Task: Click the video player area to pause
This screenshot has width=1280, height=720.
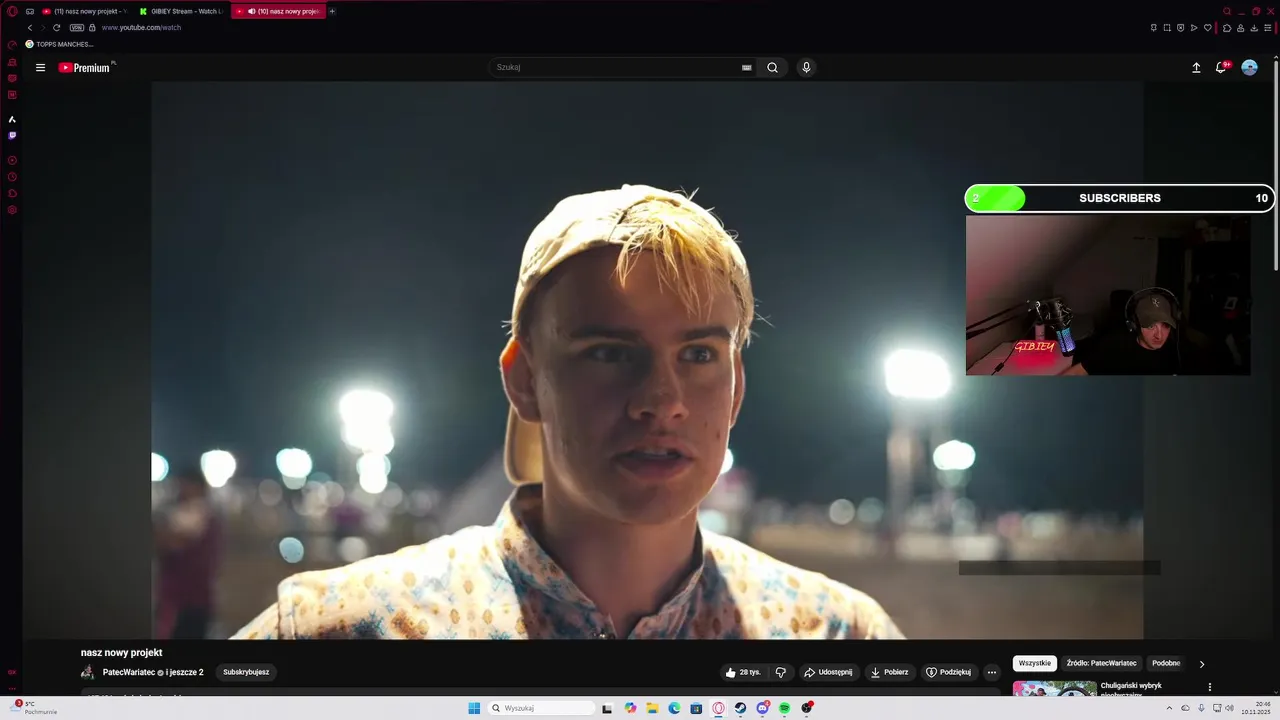Action: point(647,360)
